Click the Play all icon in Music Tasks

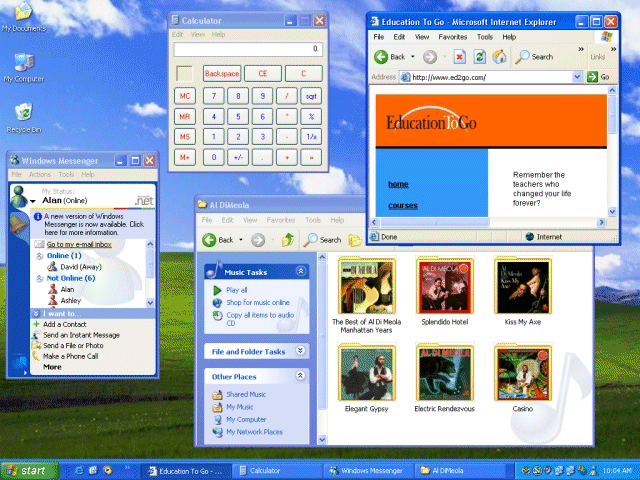point(217,290)
